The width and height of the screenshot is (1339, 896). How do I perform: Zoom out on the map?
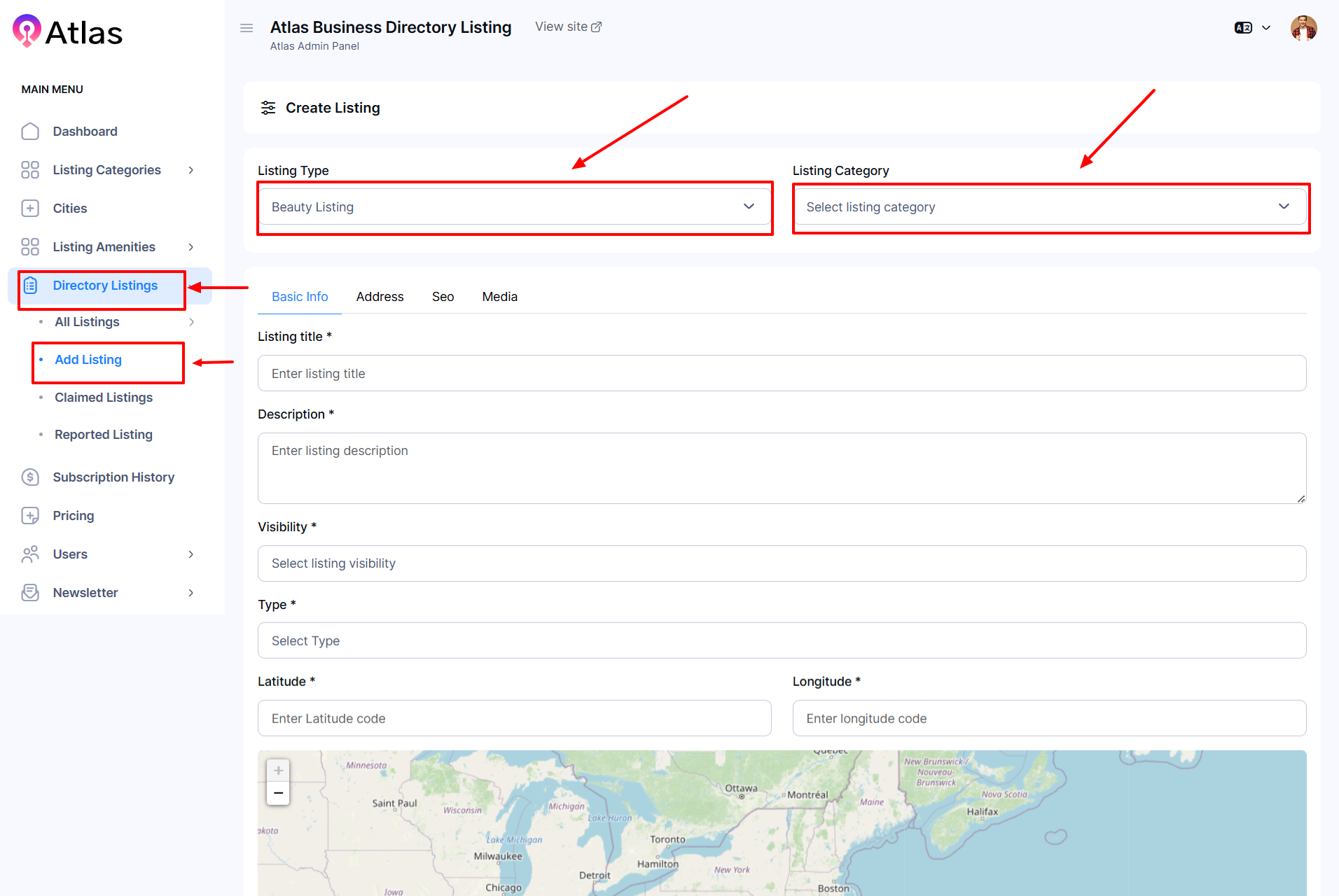[x=278, y=793]
